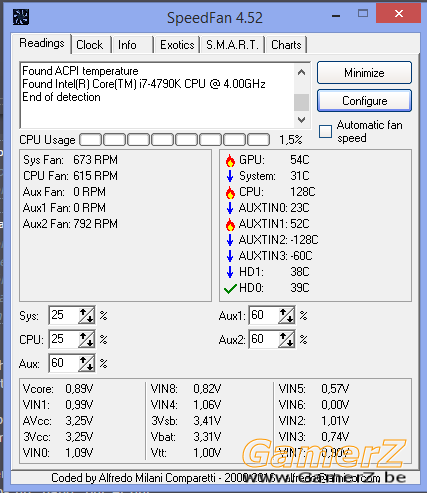Click the log box scroll up arrow
This screenshot has height=493, width=427.
(302, 72)
